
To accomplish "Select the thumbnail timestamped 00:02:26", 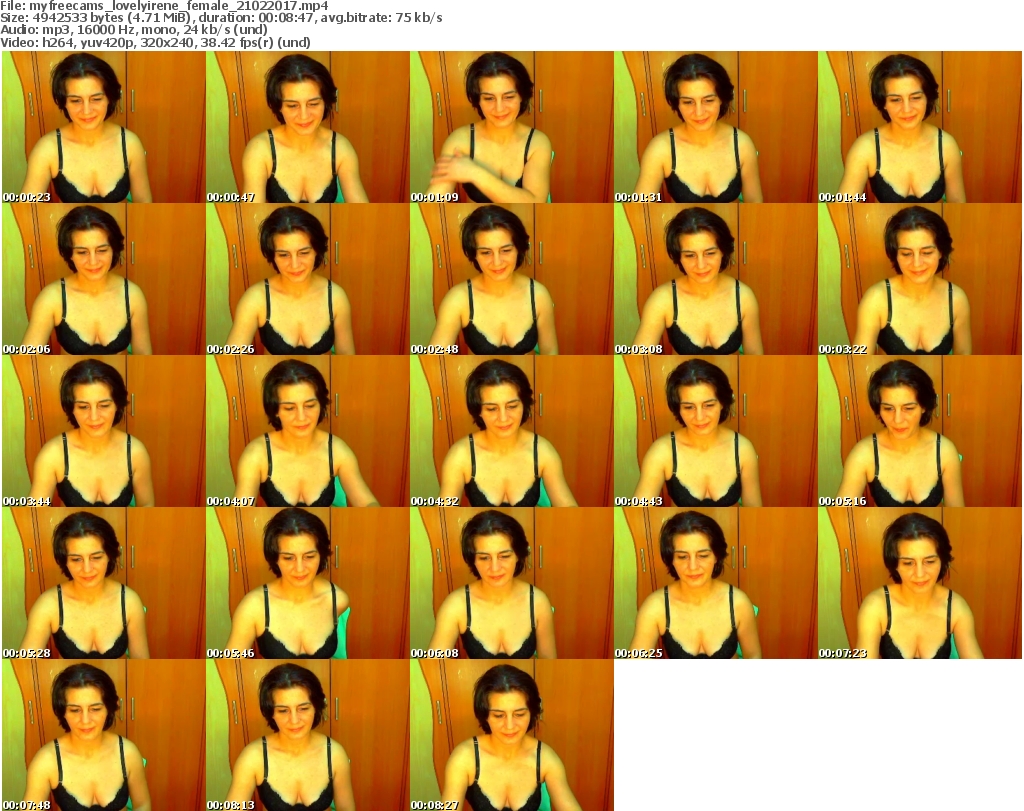I will pyautogui.click(x=308, y=279).
